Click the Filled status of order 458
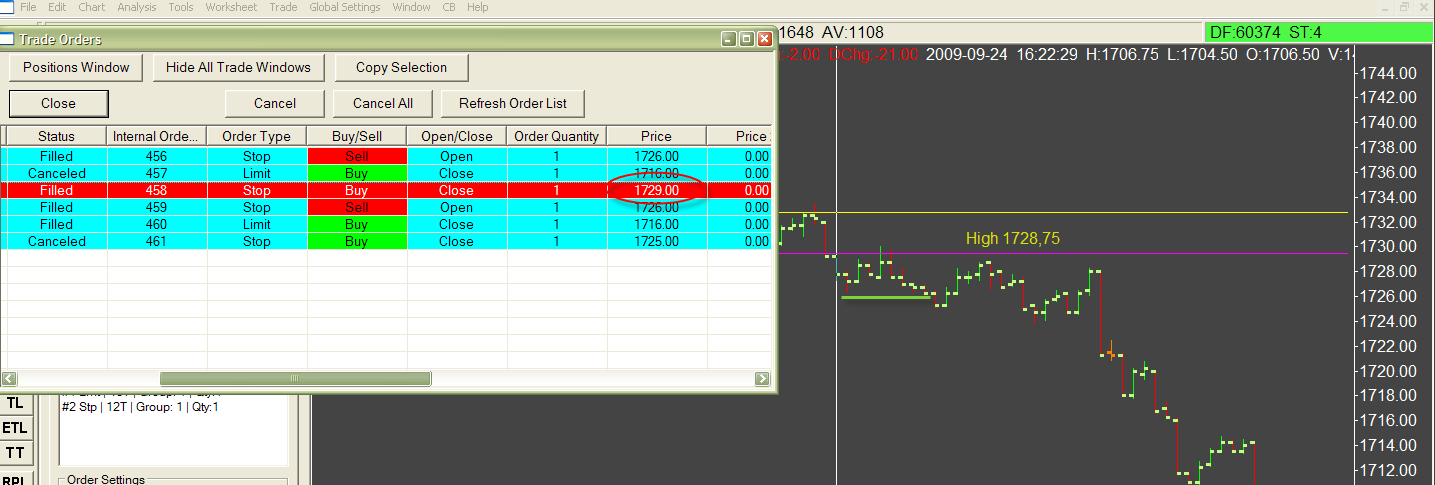Screen dimensions: 1435x485 coord(56,190)
